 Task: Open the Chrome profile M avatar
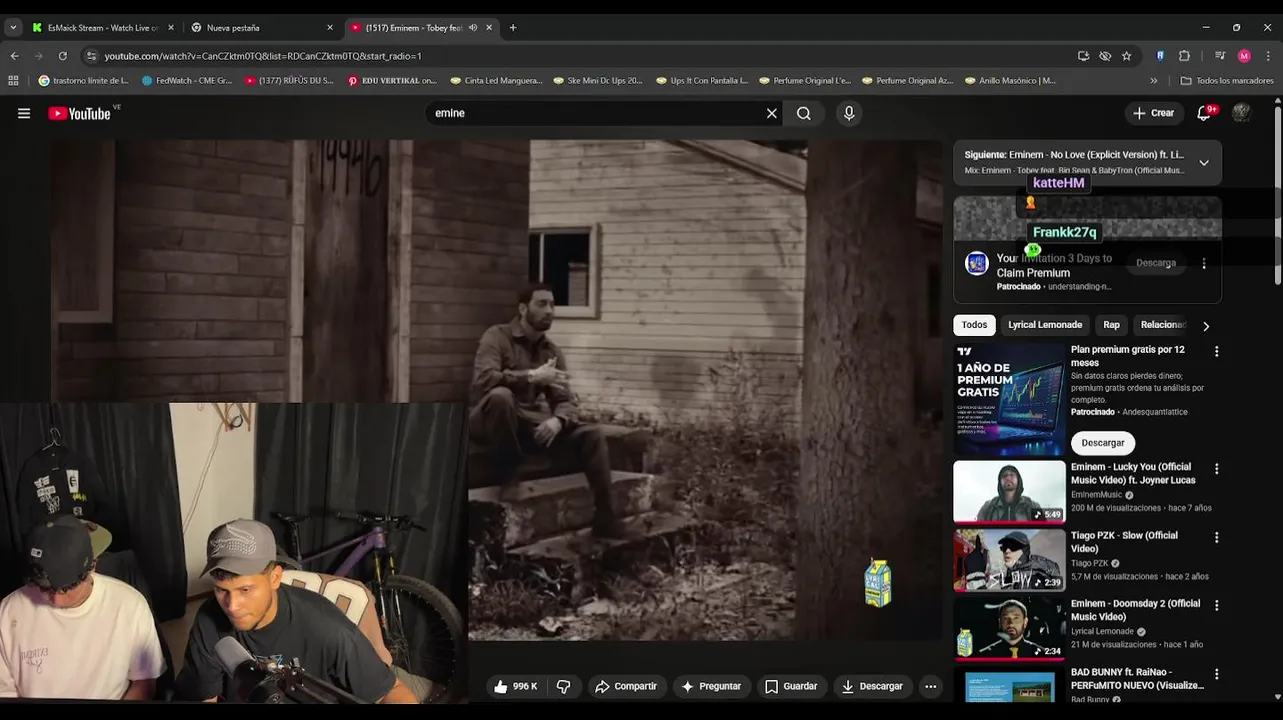coord(1244,56)
